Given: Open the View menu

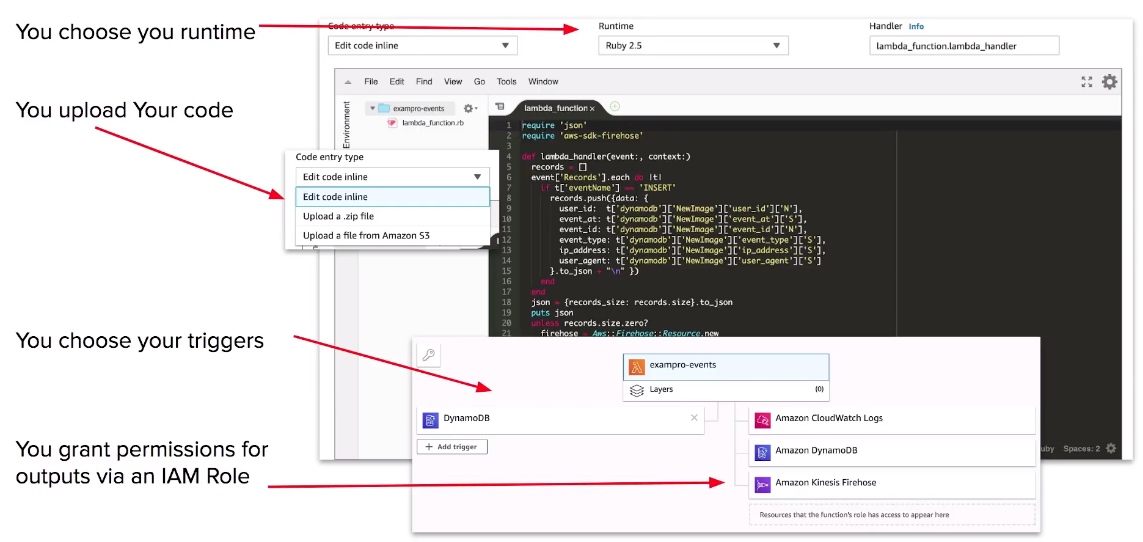Looking at the screenshot, I should (x=453, y=82).
